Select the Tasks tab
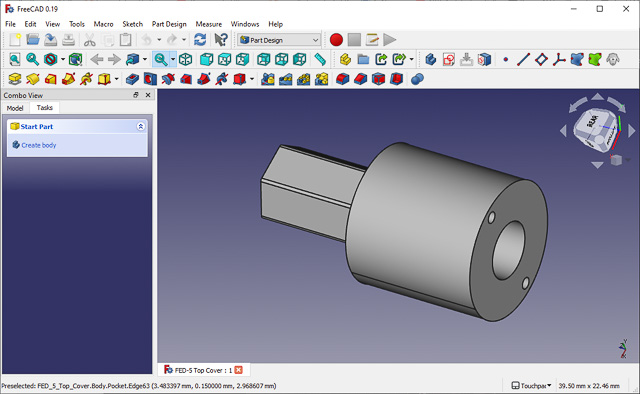This screenshot has width=640, height=394. 45,108
